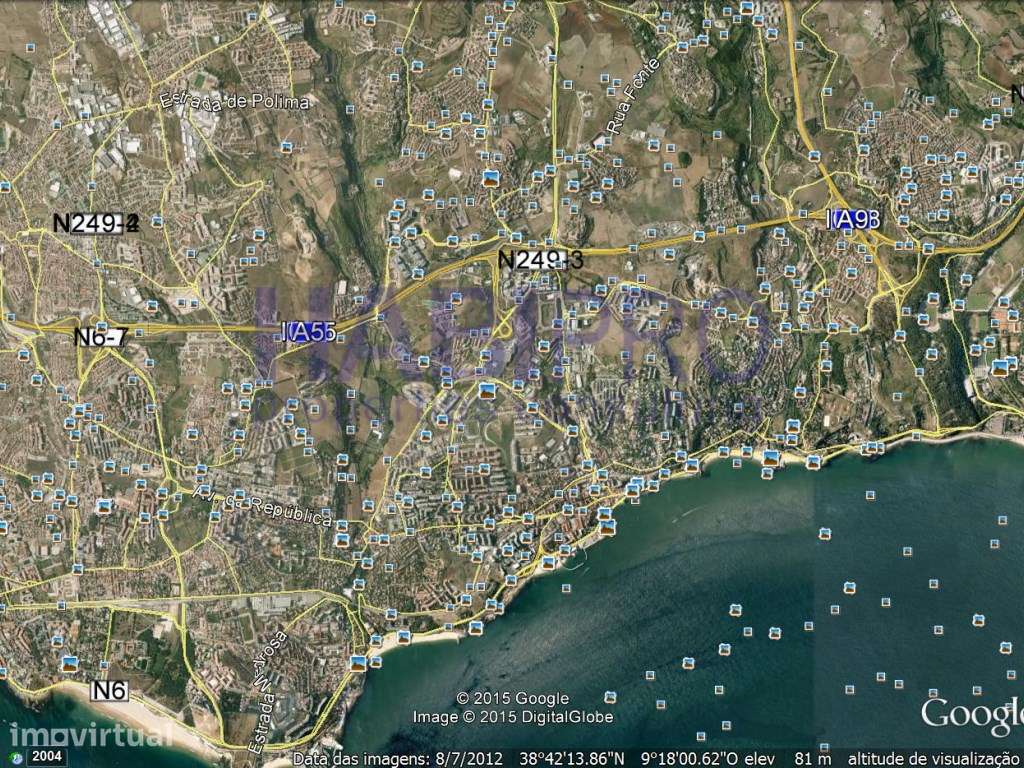Click the N249-4 road label
This screenshot has height=768, width=1024.
[x=96, y=223]
